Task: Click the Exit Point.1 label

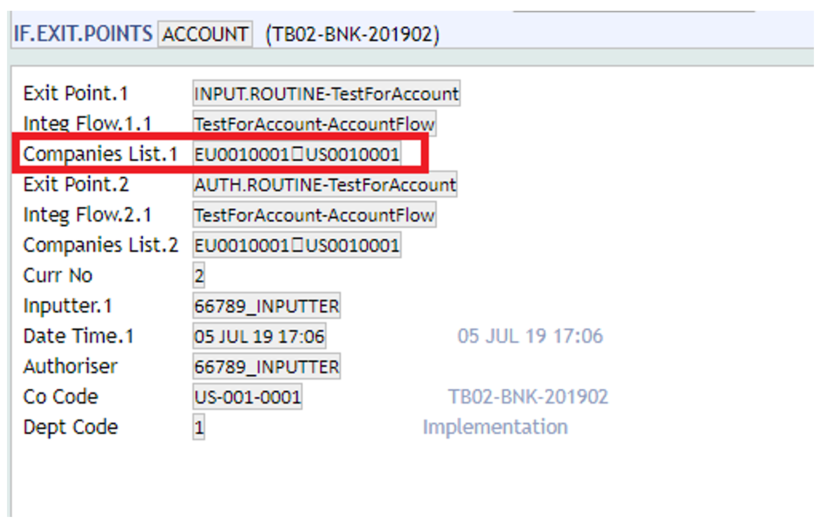Action: click(76, 94)
